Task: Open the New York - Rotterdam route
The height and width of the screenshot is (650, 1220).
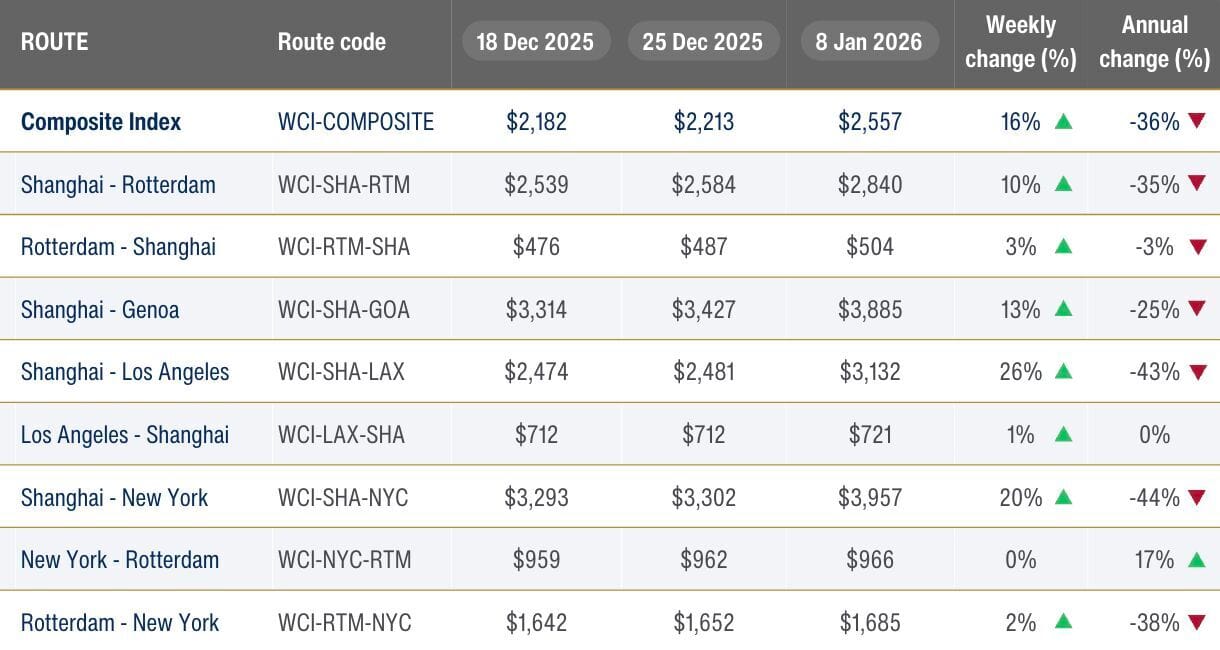Action: [120, 560]
